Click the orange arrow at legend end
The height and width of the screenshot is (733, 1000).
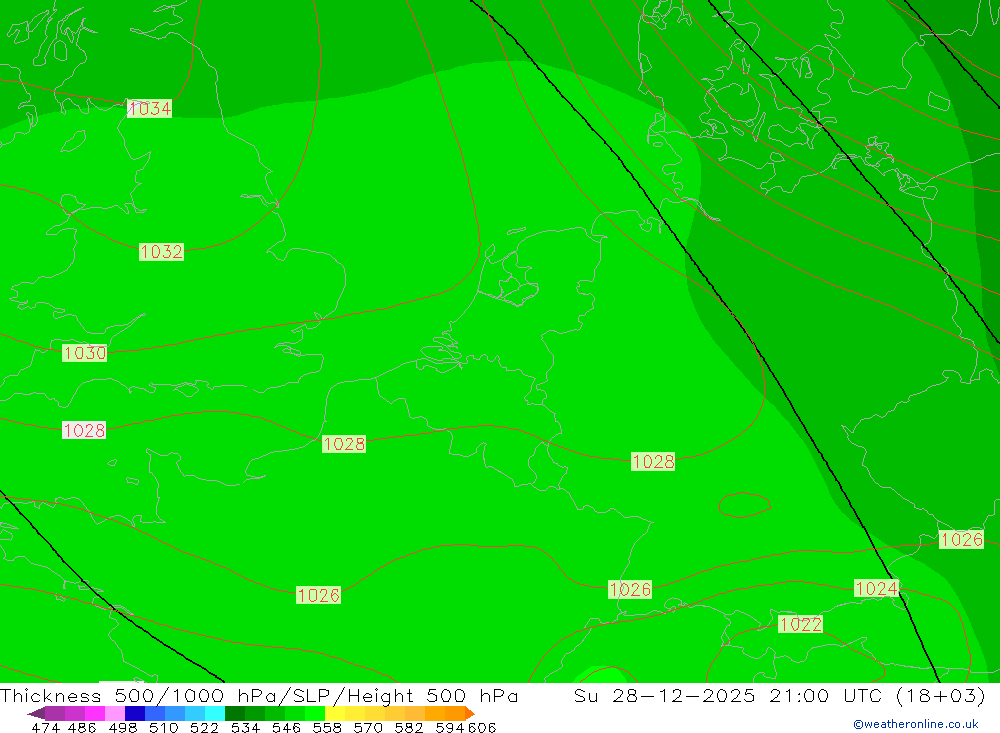[x=470, y=713]
